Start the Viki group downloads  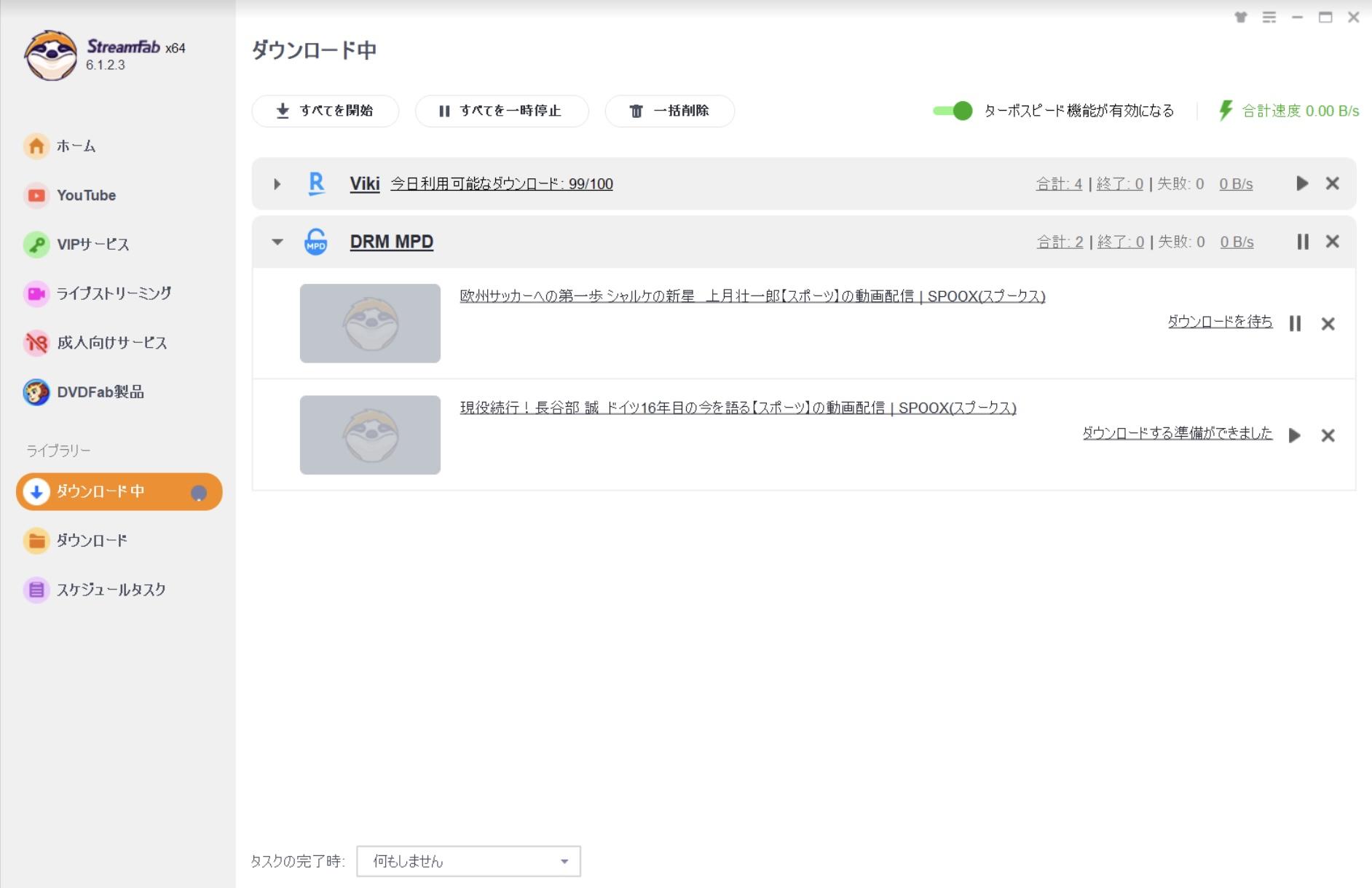(1302, 183)
